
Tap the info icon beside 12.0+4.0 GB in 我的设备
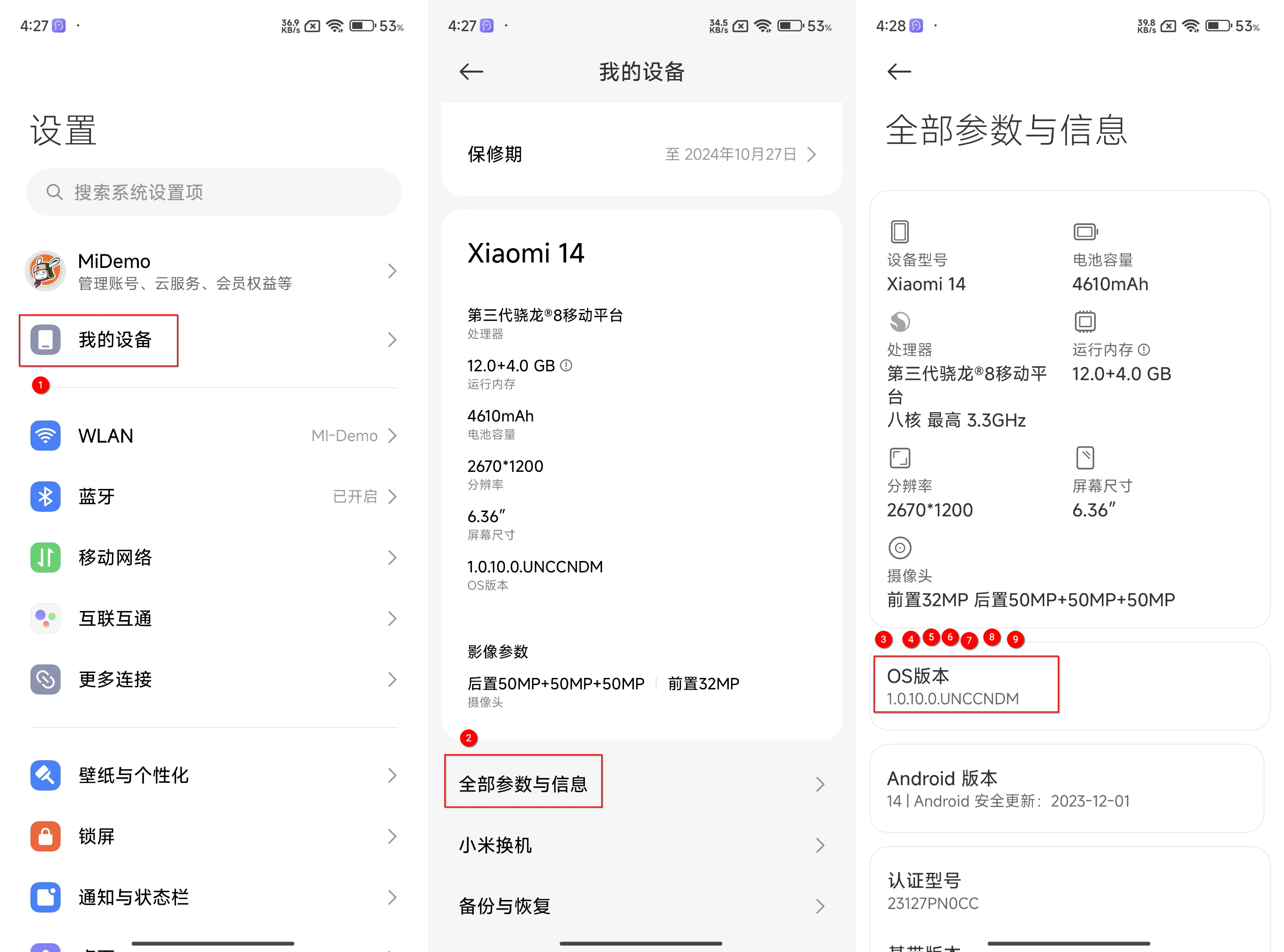point(566,365)
